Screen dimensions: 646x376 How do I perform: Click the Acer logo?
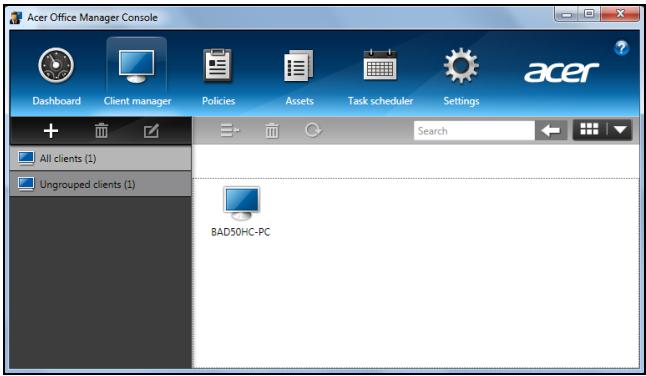(x=561, y=72)
